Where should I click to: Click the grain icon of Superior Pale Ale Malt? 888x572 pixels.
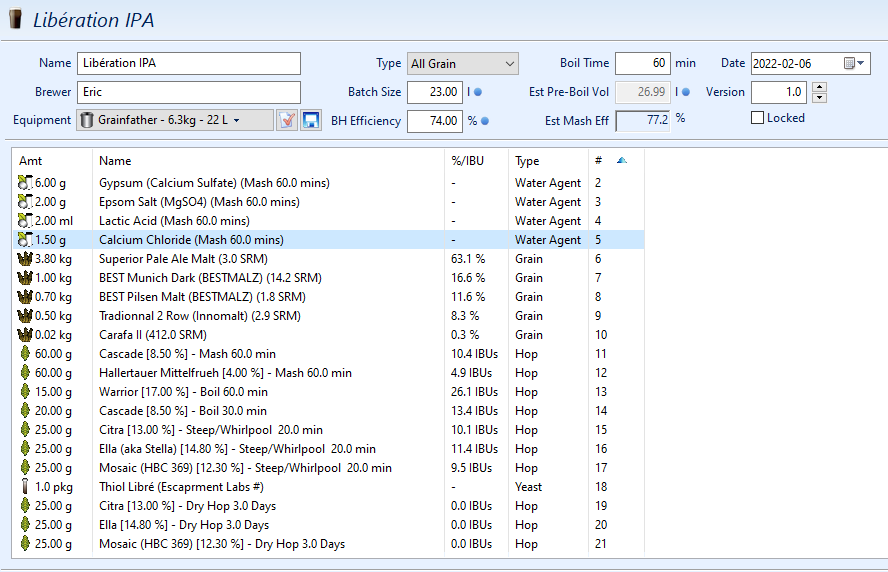click(x=25, y=259)
